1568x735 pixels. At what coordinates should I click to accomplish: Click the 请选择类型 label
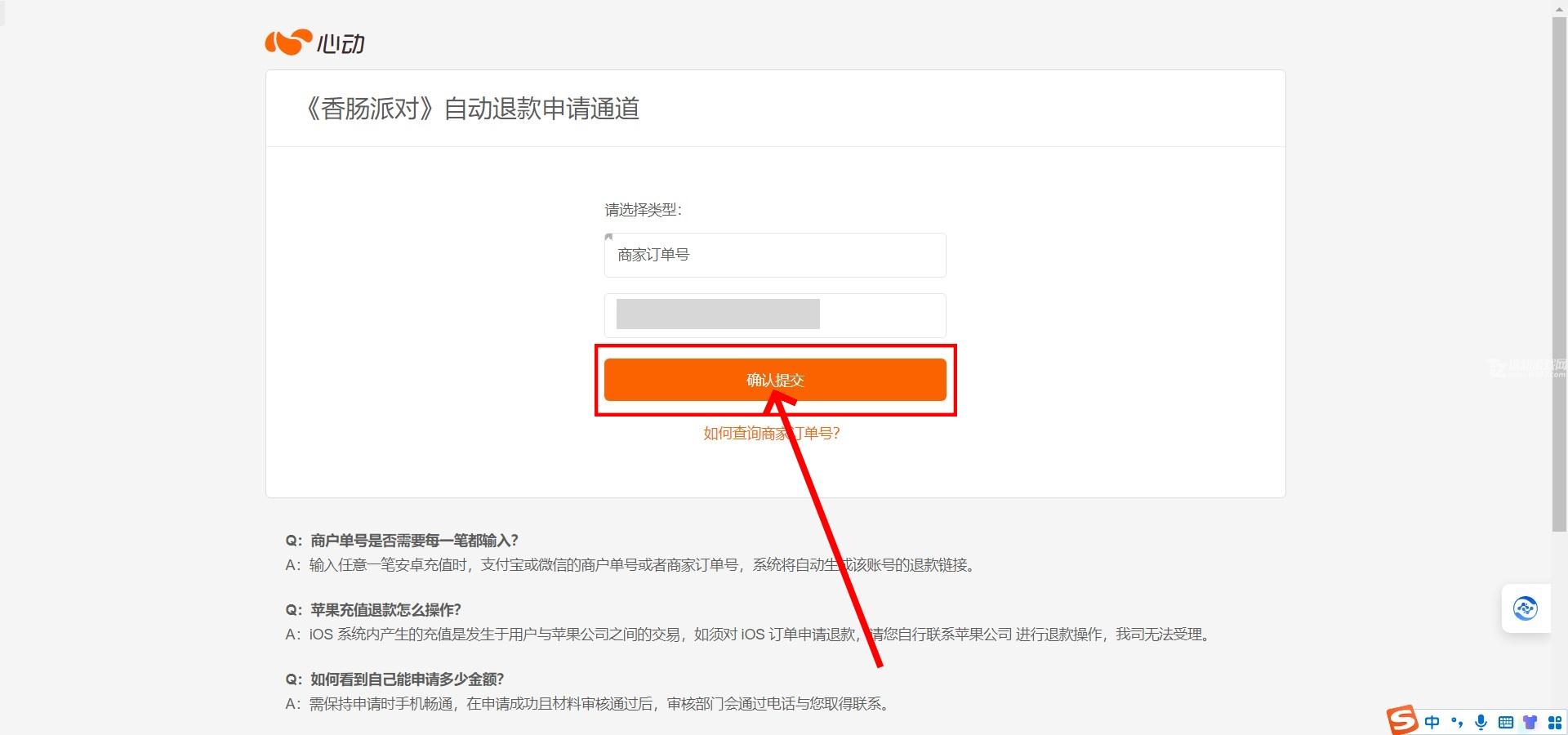pos(643,210)
